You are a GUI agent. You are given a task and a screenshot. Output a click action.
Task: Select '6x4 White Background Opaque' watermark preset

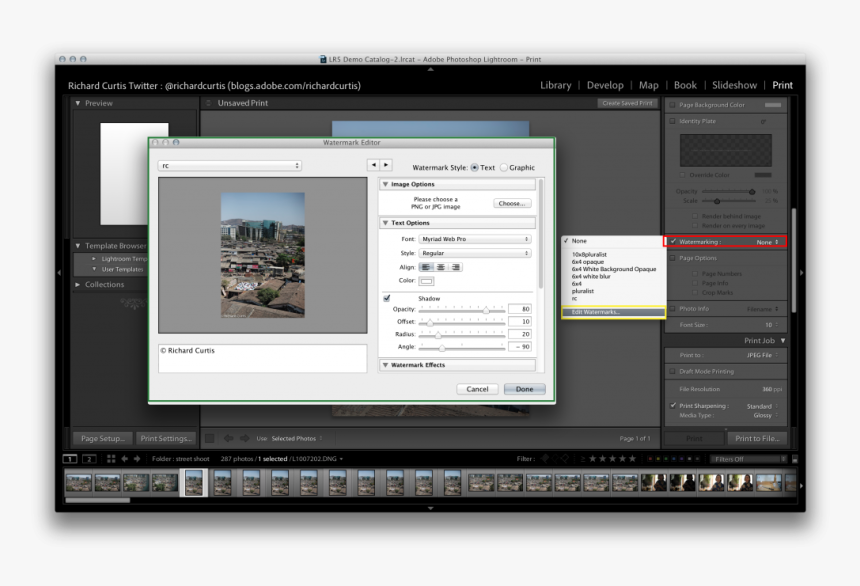pos(614,269)
